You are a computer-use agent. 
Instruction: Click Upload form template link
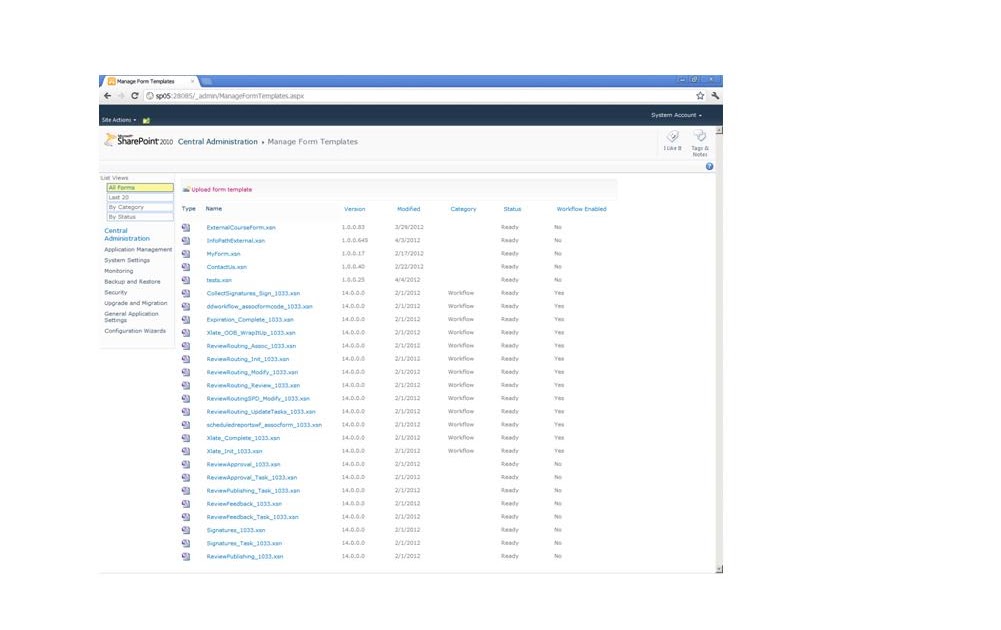click(222, 190)
